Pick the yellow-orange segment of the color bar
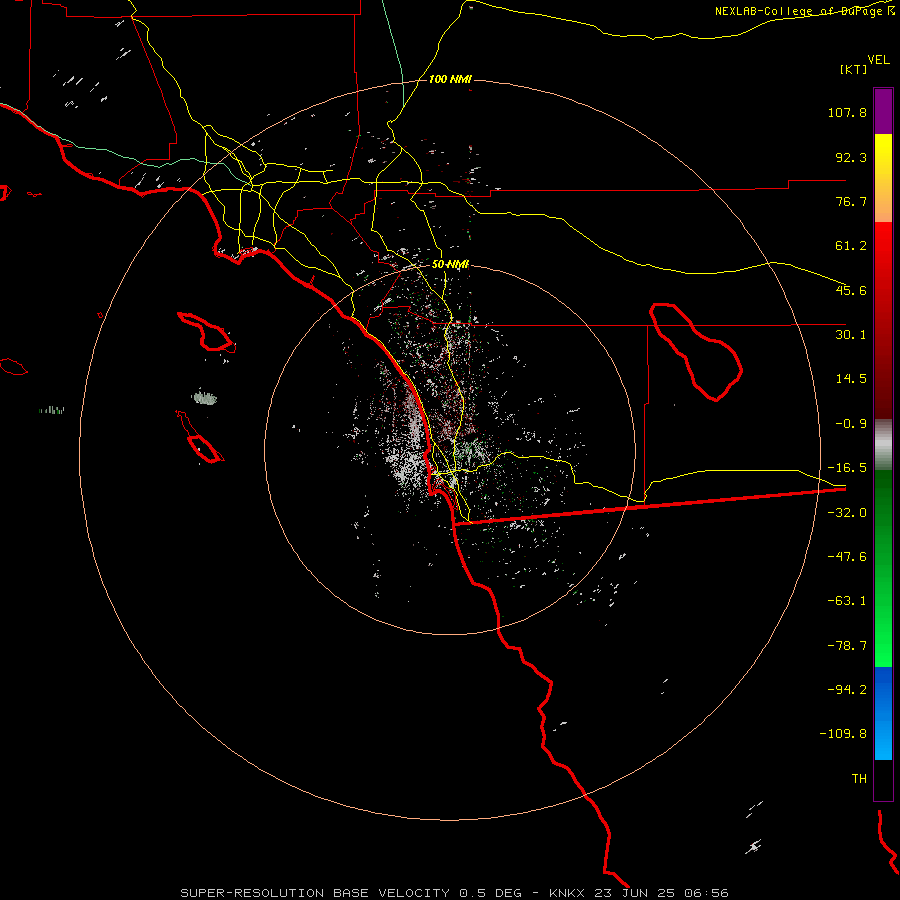The image size is (900, 900). [883, 178]
